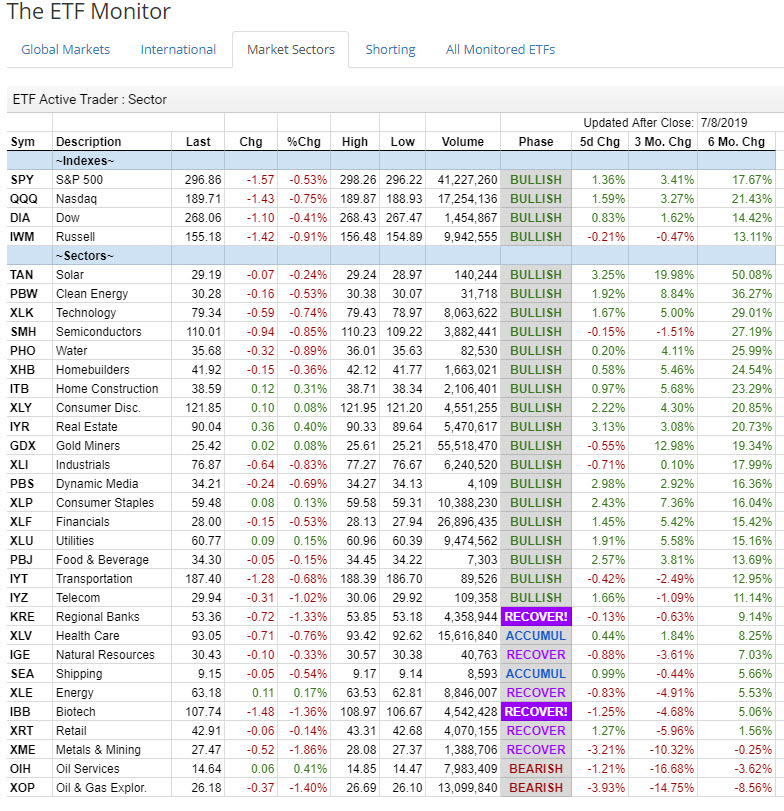Viewport: 784px width, 811px height.
Task: Click the ETF Active Trader : Sector title
Action: tap(89, 99)
